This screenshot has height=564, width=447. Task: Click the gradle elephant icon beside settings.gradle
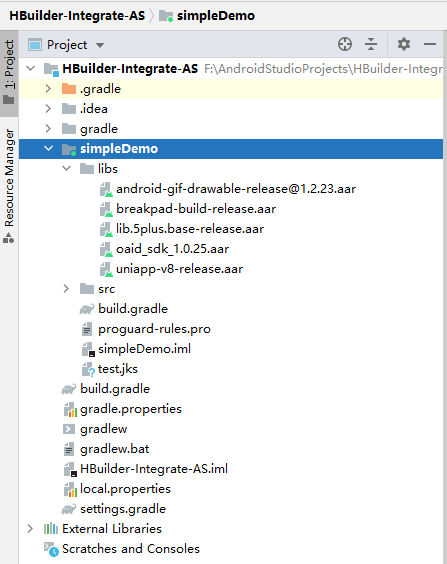[69, 509]
